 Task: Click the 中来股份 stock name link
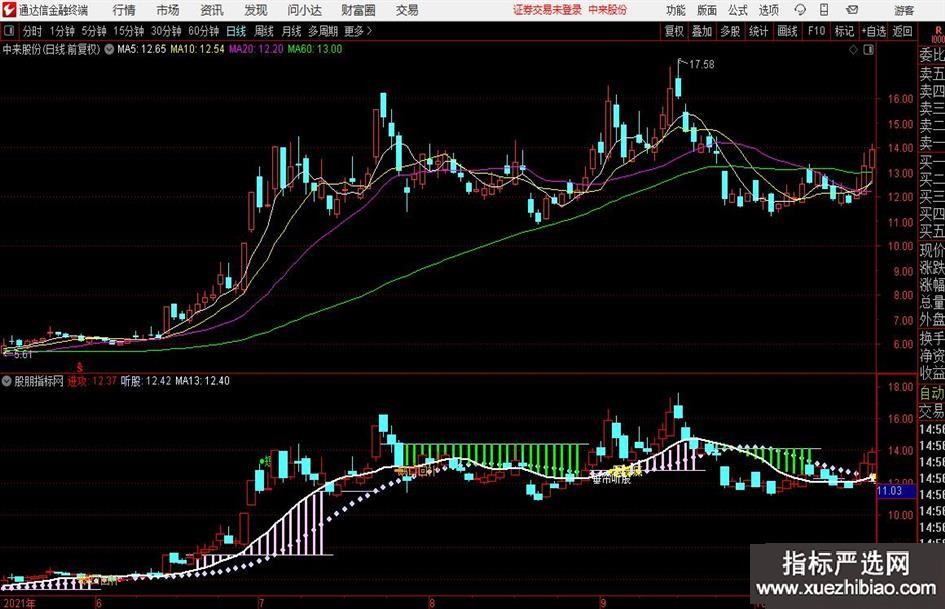(x=608, y=10)
